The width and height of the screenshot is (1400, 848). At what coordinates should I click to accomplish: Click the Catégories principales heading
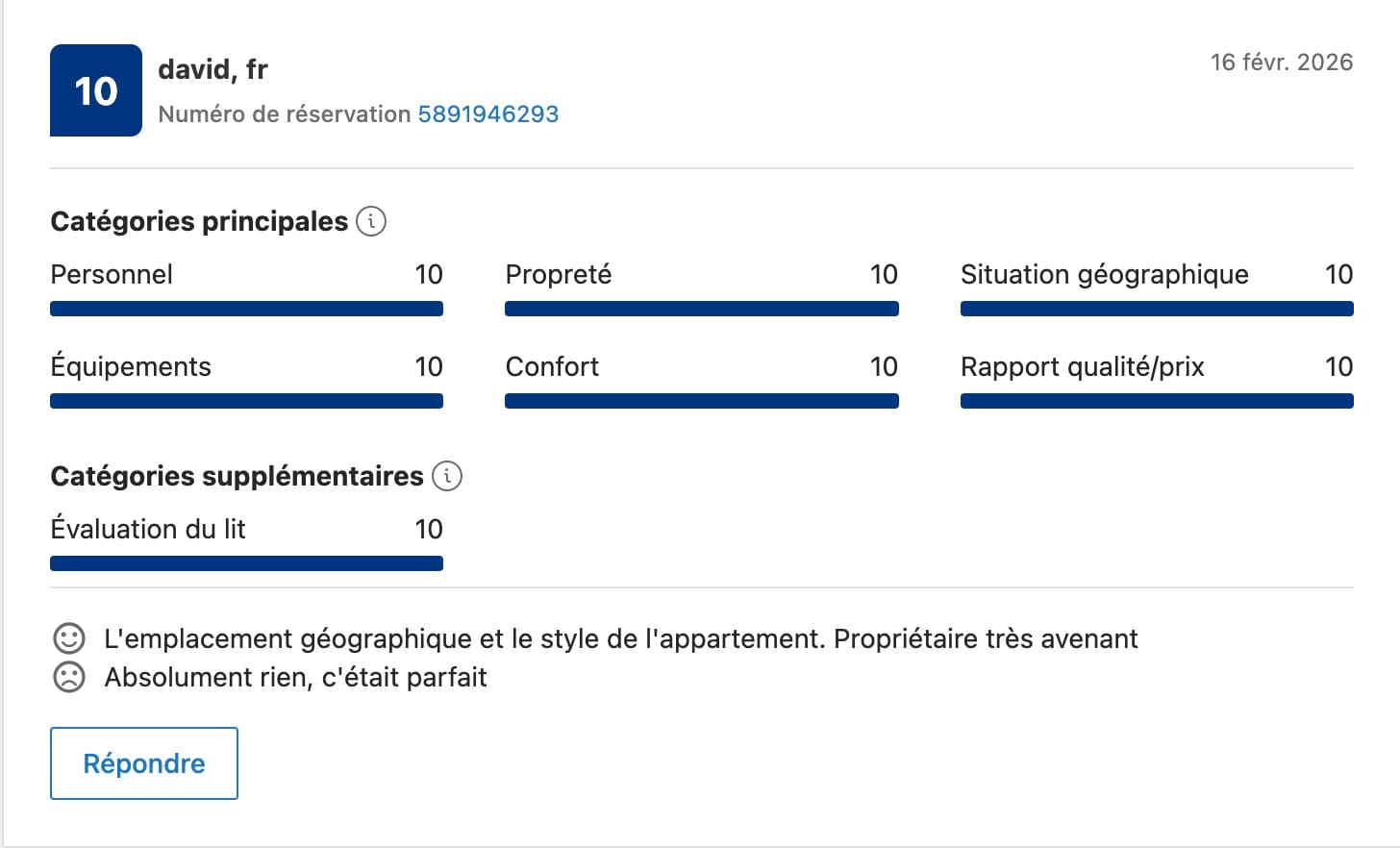199,221
